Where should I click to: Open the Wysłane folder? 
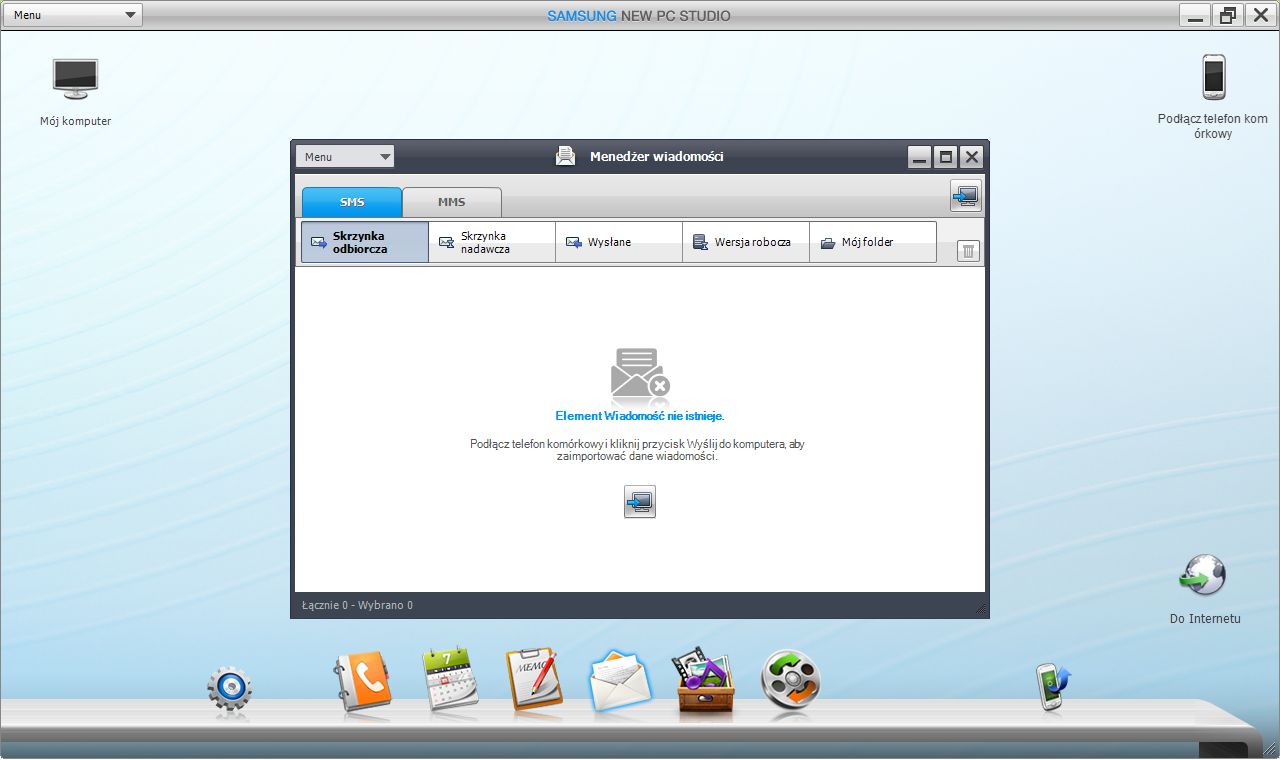click(619, 242)
